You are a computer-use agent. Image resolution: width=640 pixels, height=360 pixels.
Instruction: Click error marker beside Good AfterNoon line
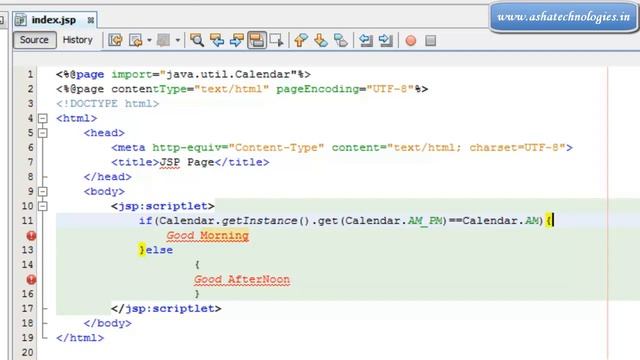31,280
